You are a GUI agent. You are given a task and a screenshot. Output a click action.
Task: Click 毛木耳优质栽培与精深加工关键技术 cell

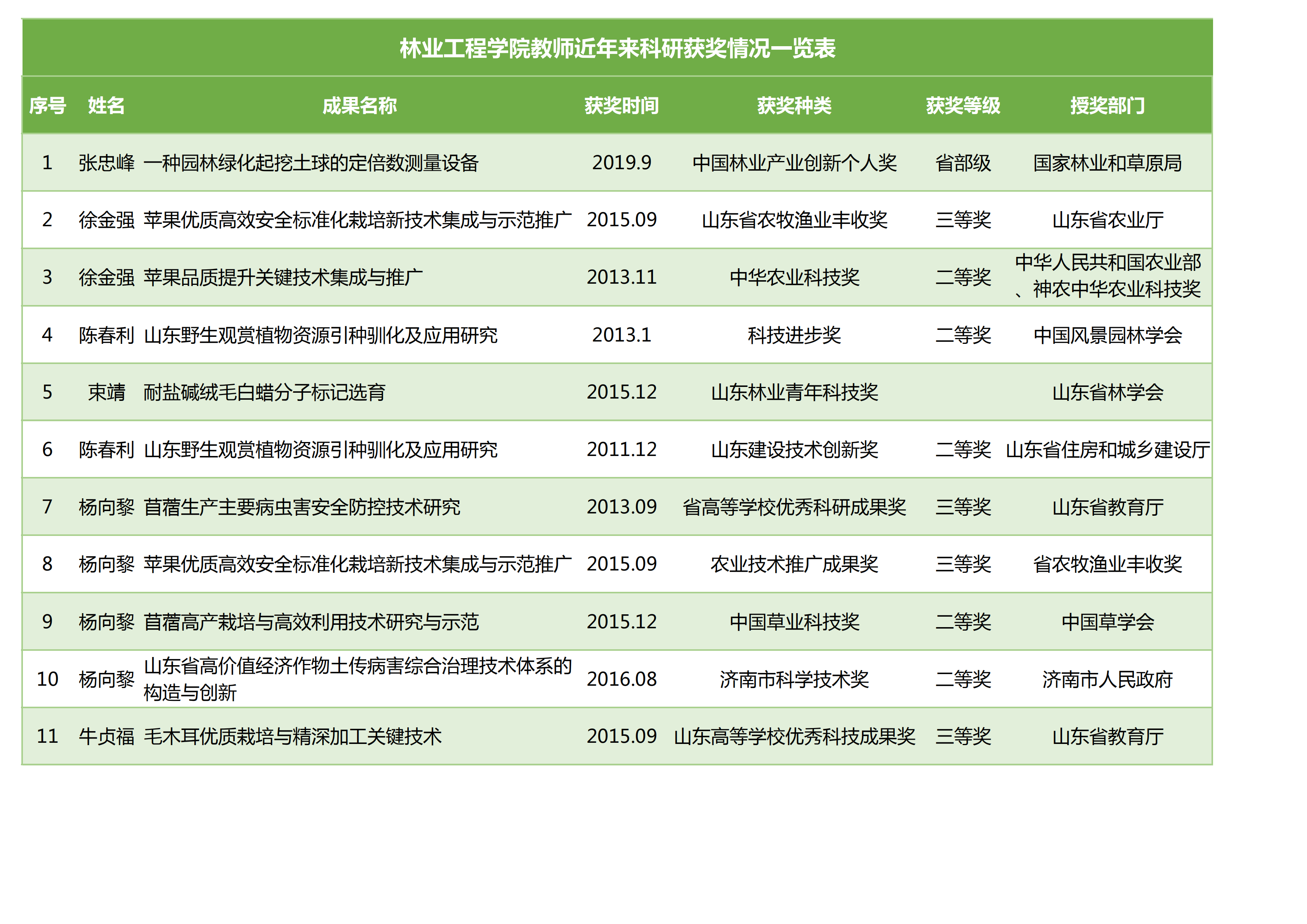pos(293,736)
